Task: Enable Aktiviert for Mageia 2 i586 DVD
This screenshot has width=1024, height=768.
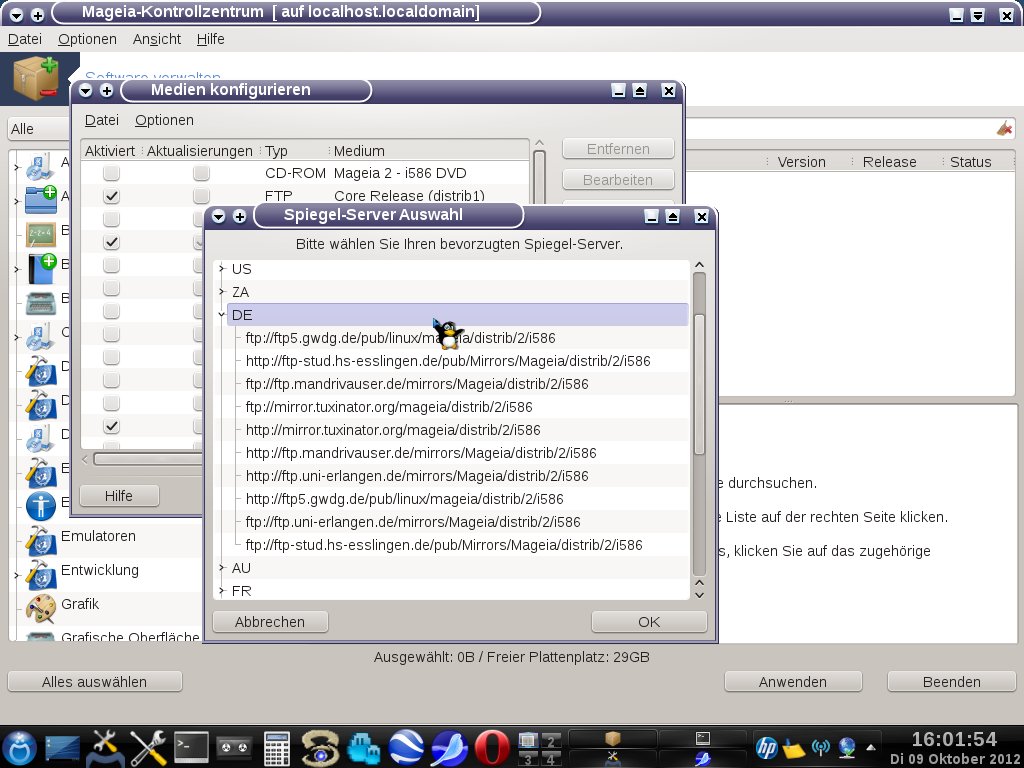Action: 112,173
